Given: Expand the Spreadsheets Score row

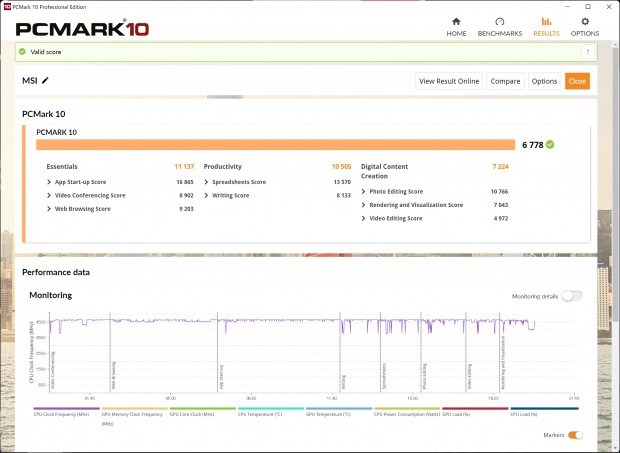Looking at the screenshot, I should point(206,182).
